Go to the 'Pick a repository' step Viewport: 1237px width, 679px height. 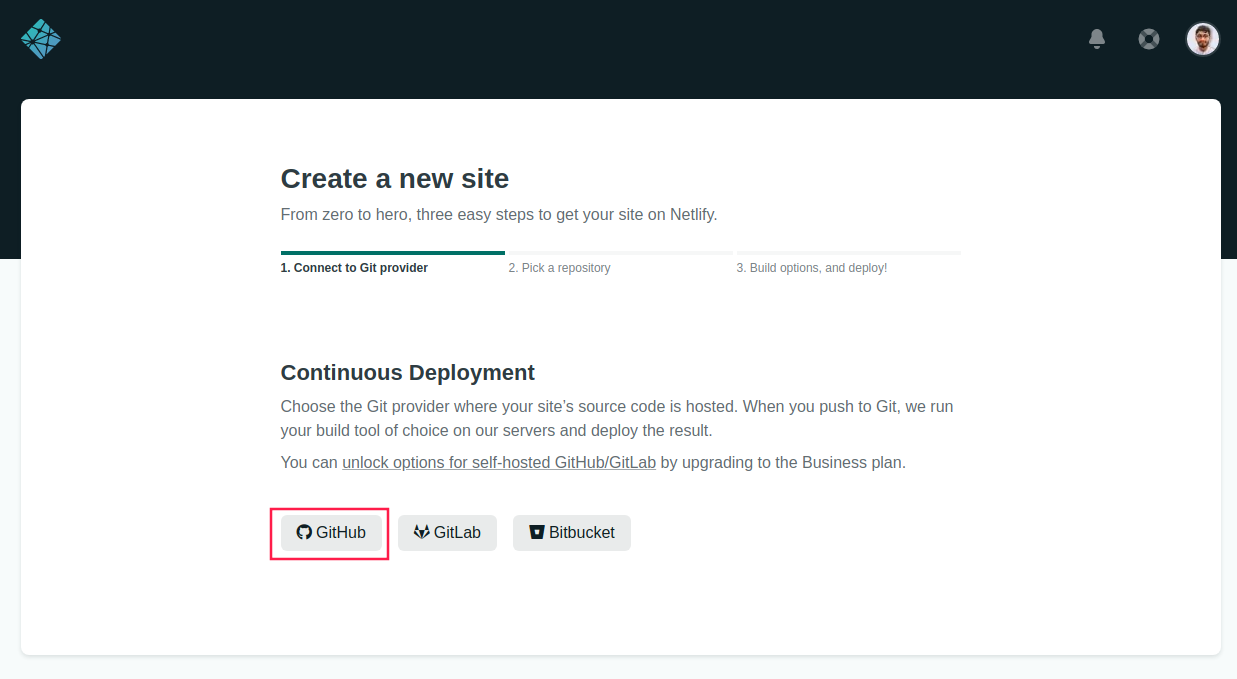pos(559,268)
